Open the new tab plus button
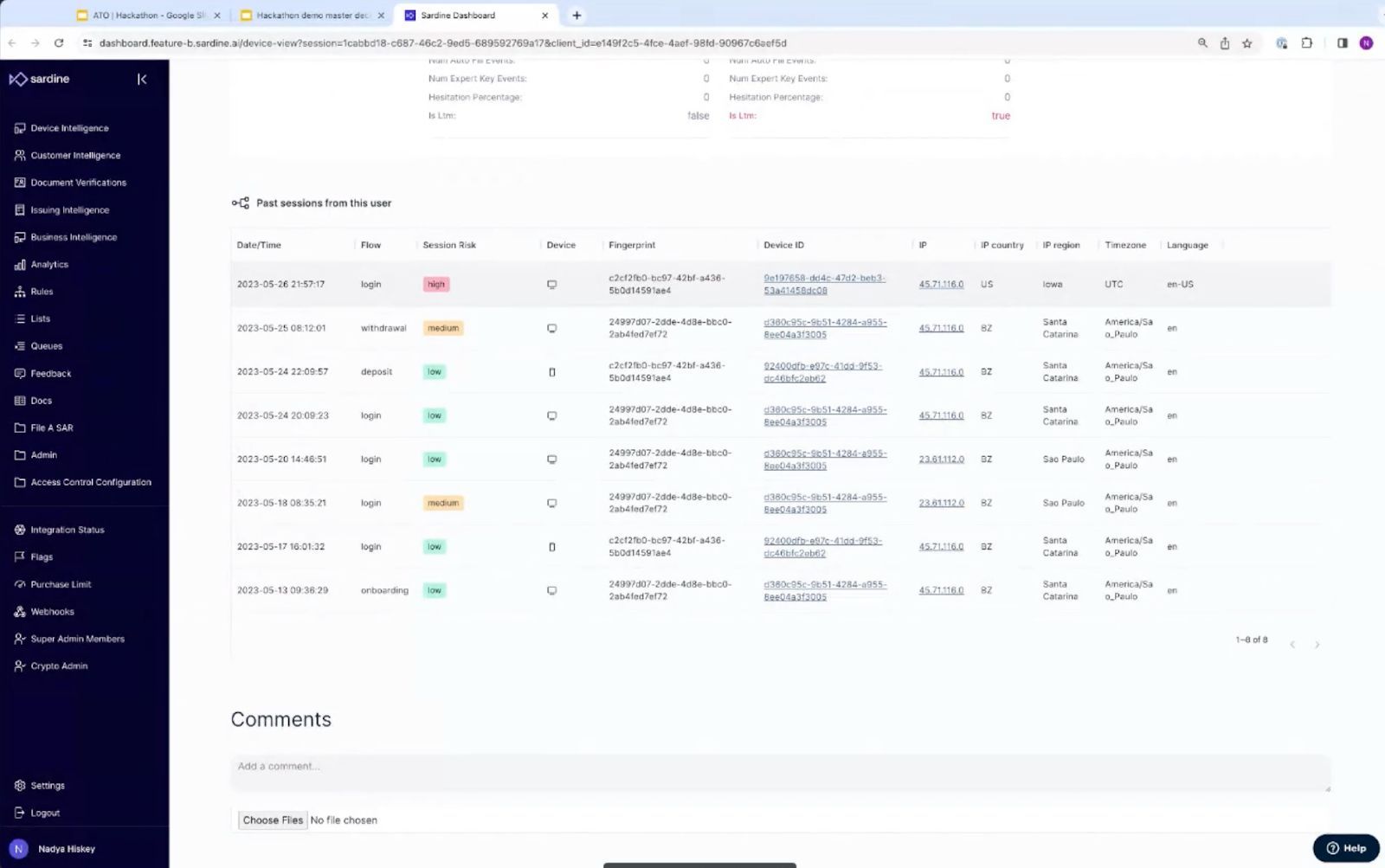The image size is (1385, 868). tap(577, 16)
